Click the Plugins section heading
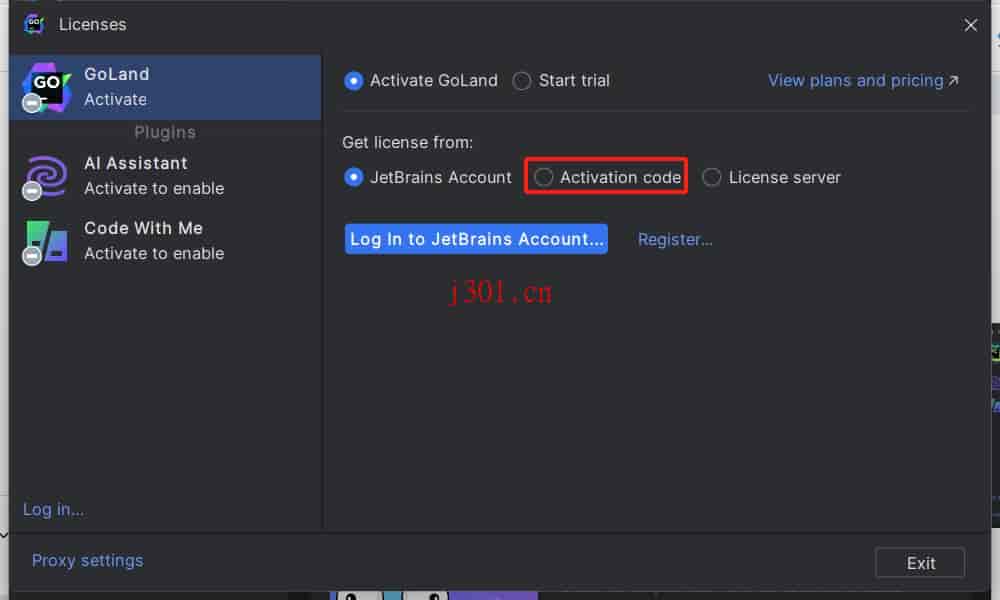 point(165,133)
